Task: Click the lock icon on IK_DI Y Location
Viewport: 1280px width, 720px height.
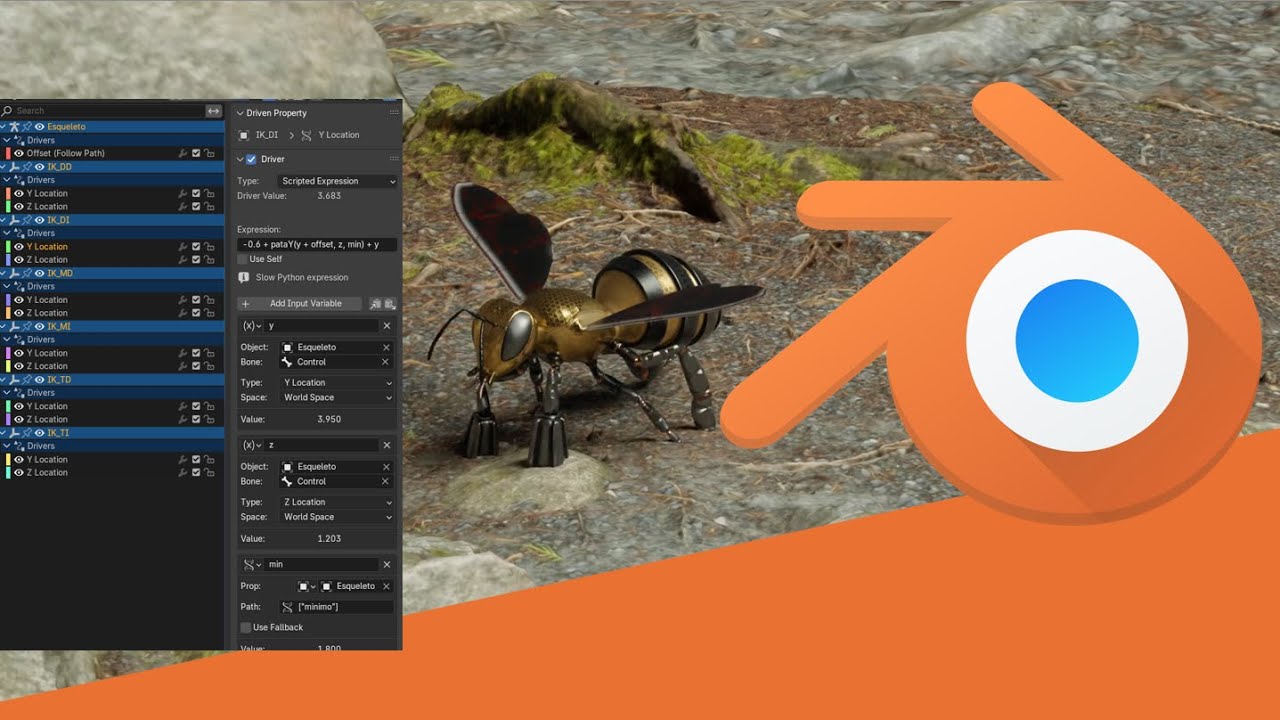Action: 209,246
